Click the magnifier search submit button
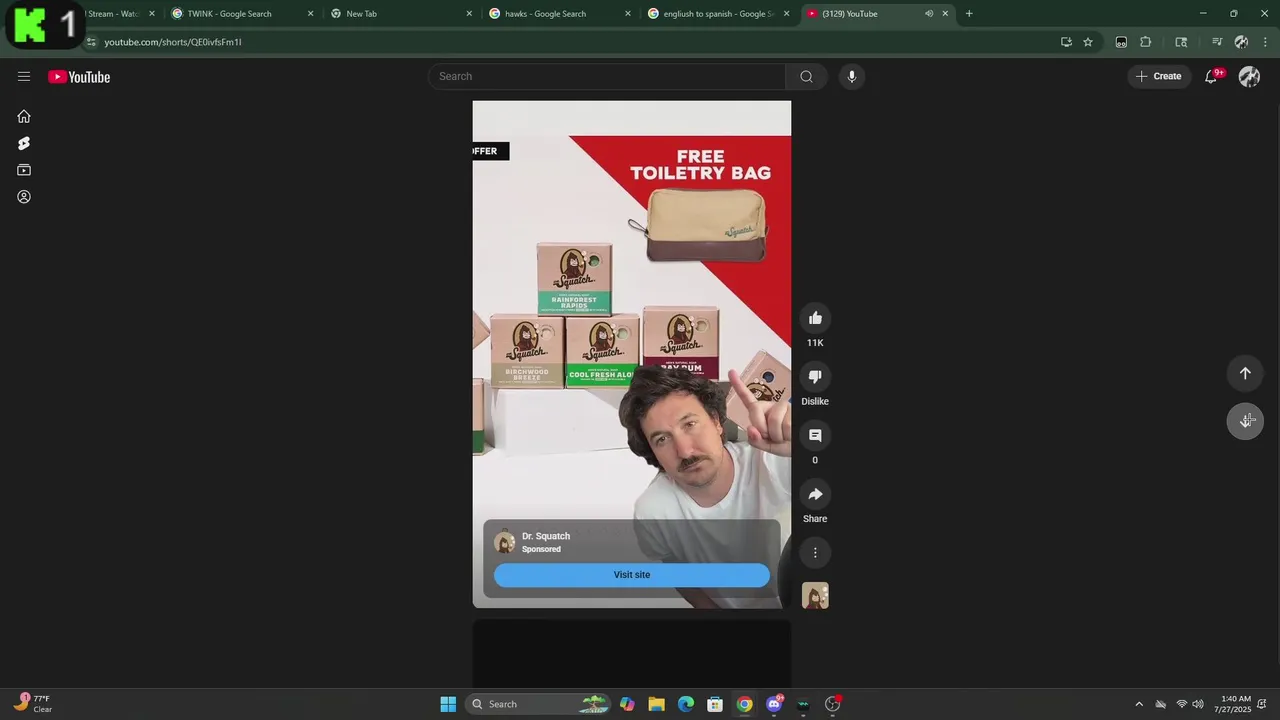Screen dimensions: 1280x720 [x=806, y=76]
